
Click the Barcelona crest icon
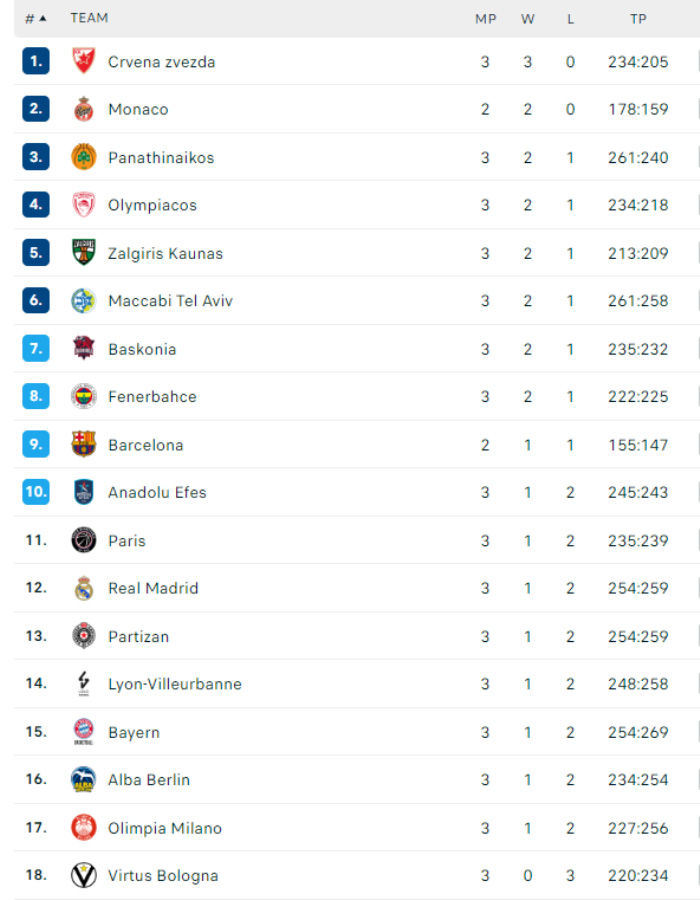click(84, 445)
